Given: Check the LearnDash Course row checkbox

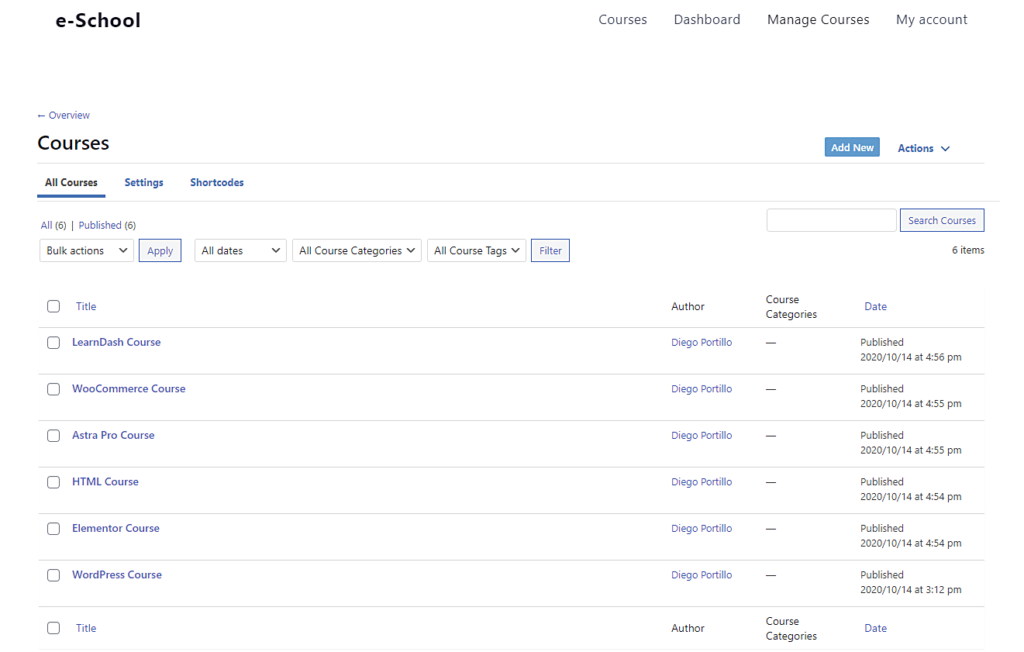Looking at the screenshot, I should [x=54, y=342].
